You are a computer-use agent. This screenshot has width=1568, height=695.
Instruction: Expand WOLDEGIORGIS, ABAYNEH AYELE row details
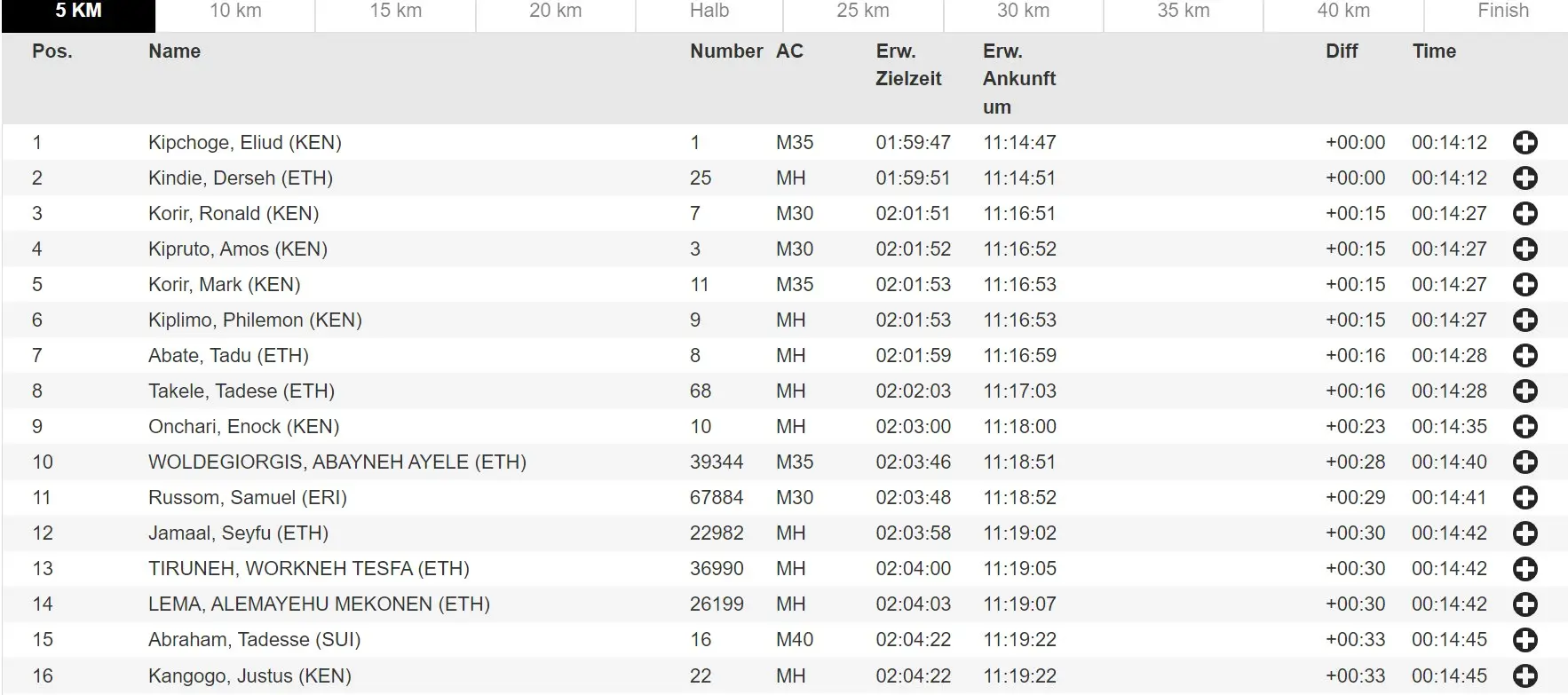coord(1524,462)
